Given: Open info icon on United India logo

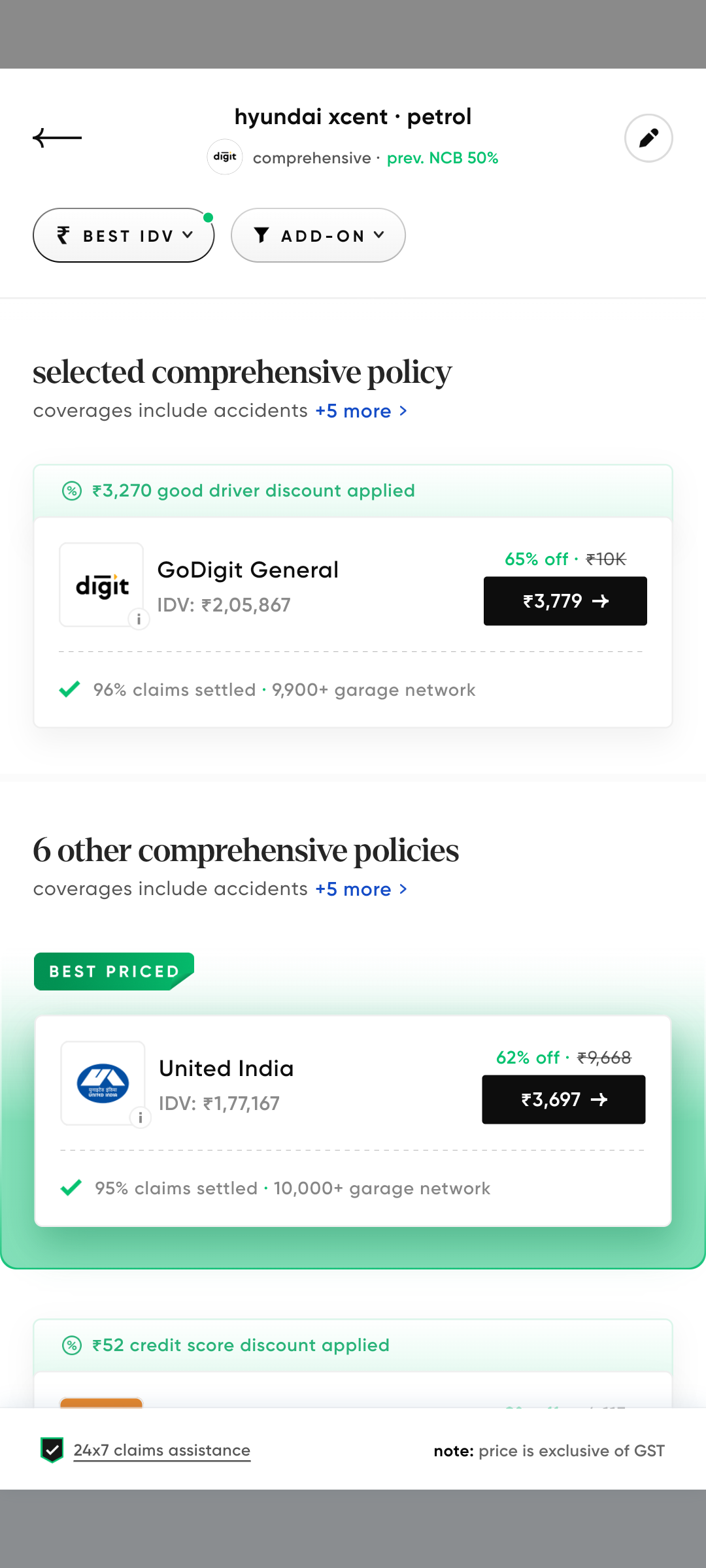Looking at the screenshot, I should pyautogui.click(x=140, y=1117).
